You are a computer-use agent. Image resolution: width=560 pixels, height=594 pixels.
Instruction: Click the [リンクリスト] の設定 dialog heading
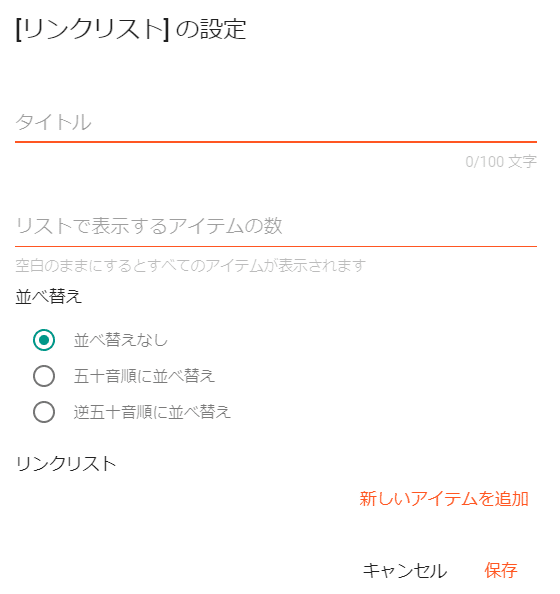131,29
